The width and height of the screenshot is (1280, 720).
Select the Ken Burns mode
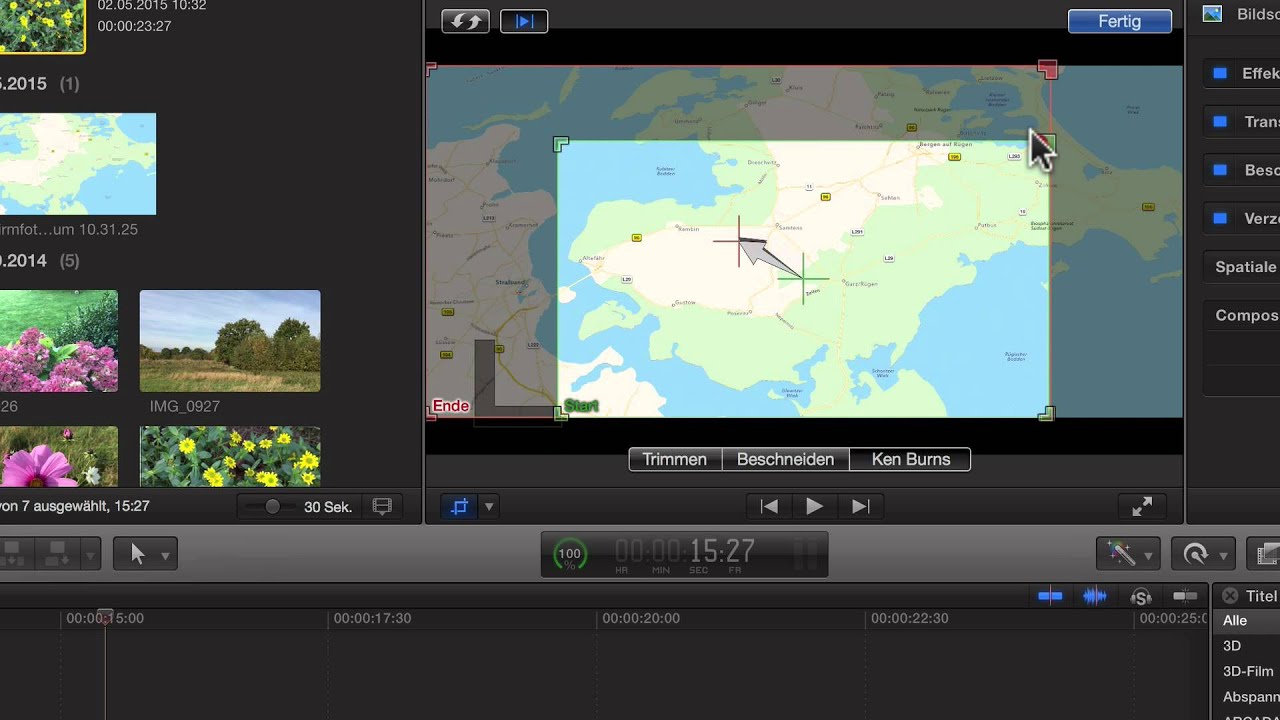[x=910, y=459]
